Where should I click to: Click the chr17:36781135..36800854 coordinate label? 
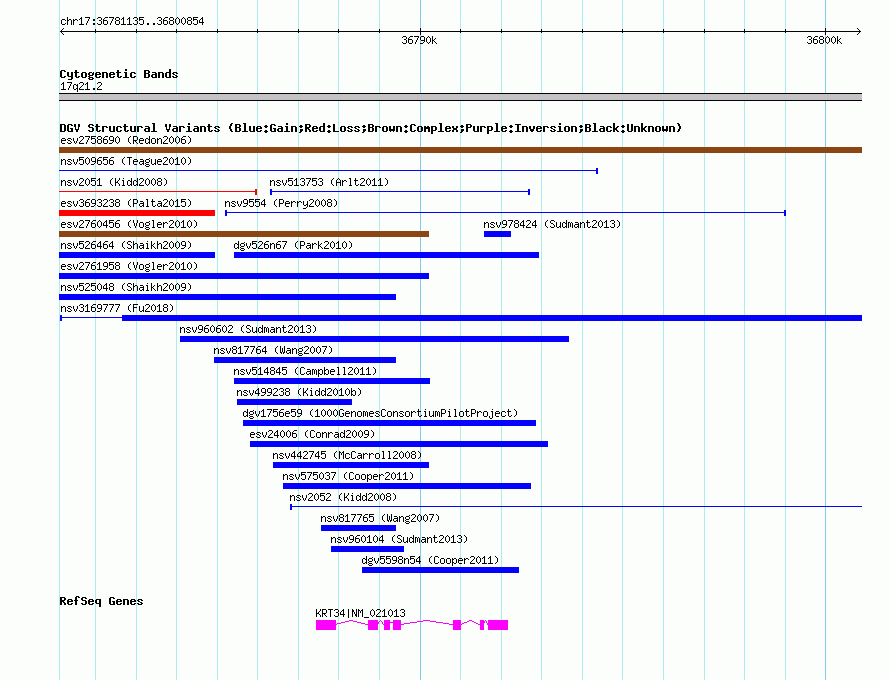click(x=132, y=21)
